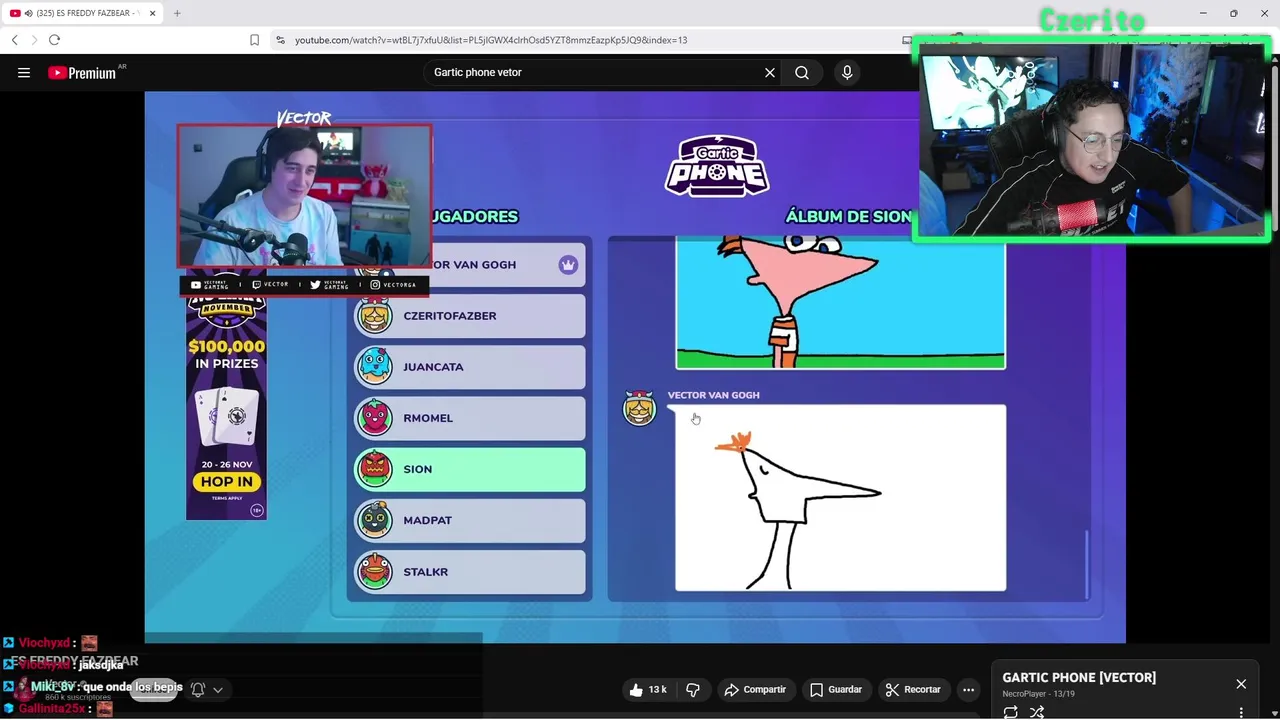The width and height of the screenshot is (1280, 720).
Task: Start voice search with microphone
Action: pyautogui.click(x=847, y=72)
